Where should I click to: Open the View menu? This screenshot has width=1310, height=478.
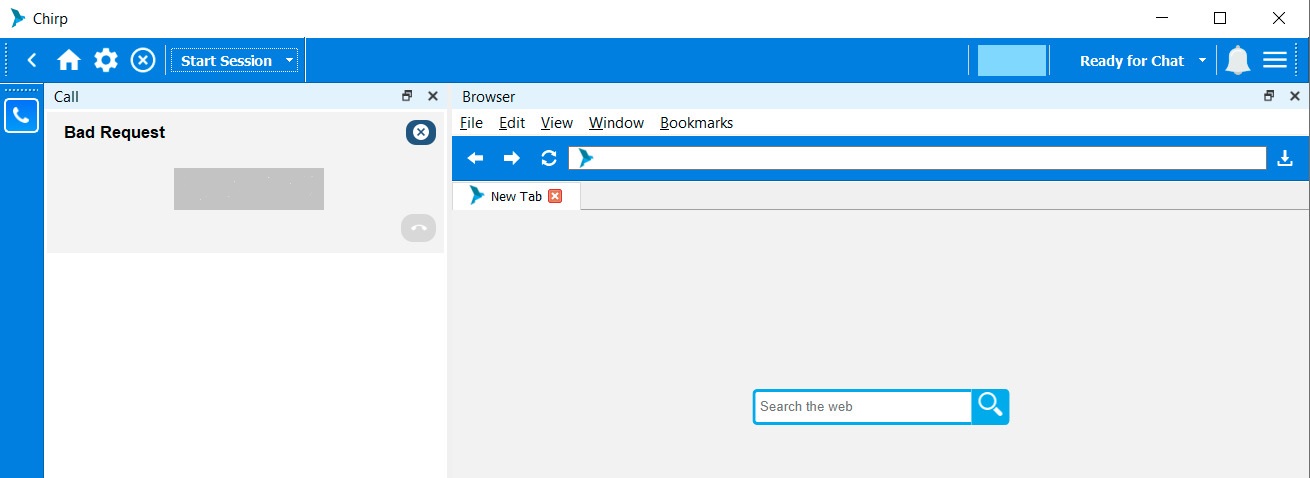coord(557,123)
